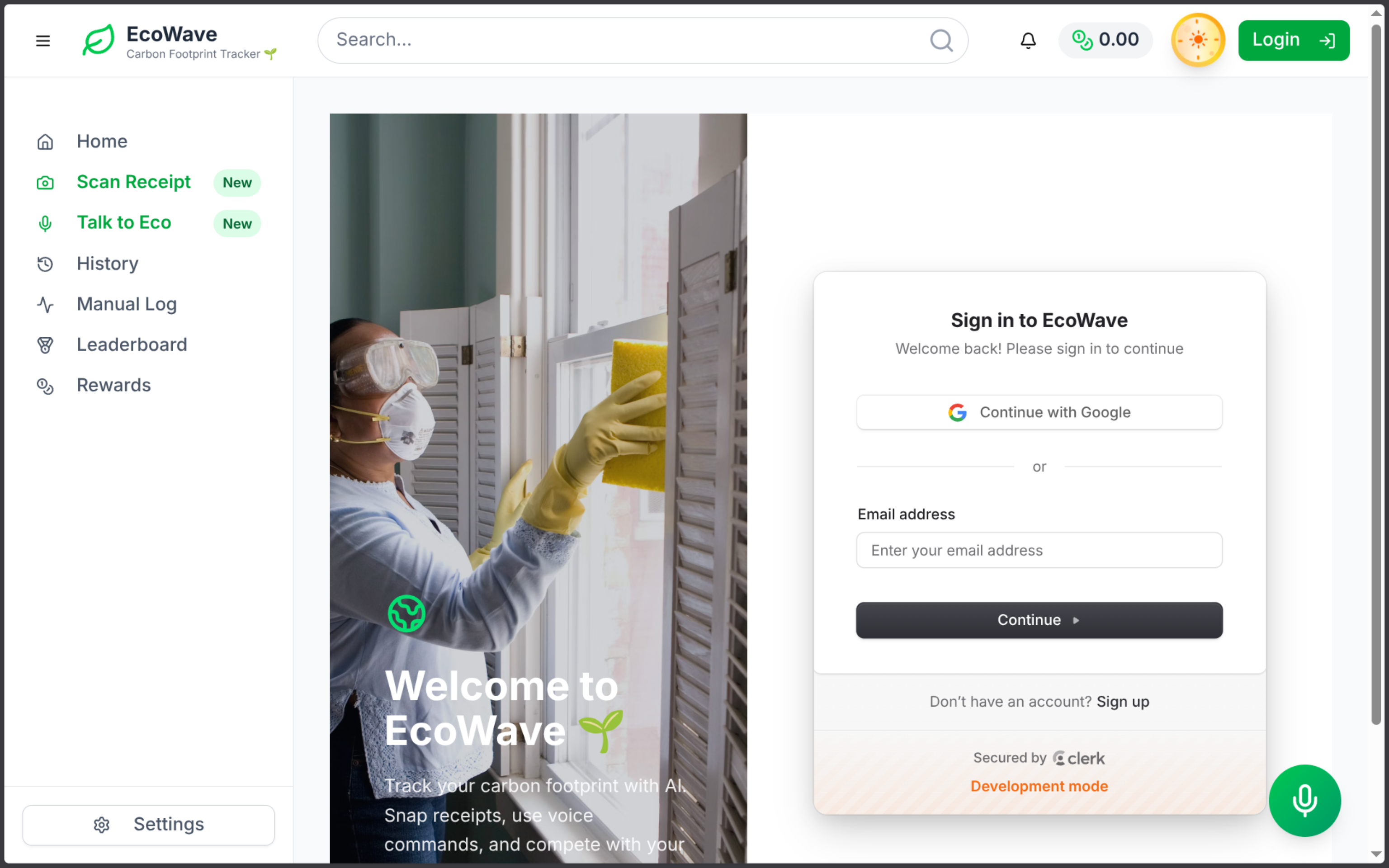Toggle the sun light/dark theme button
Image resolution: width=1389 pixels, height=868 pixels.
[x=1198, y=40]
